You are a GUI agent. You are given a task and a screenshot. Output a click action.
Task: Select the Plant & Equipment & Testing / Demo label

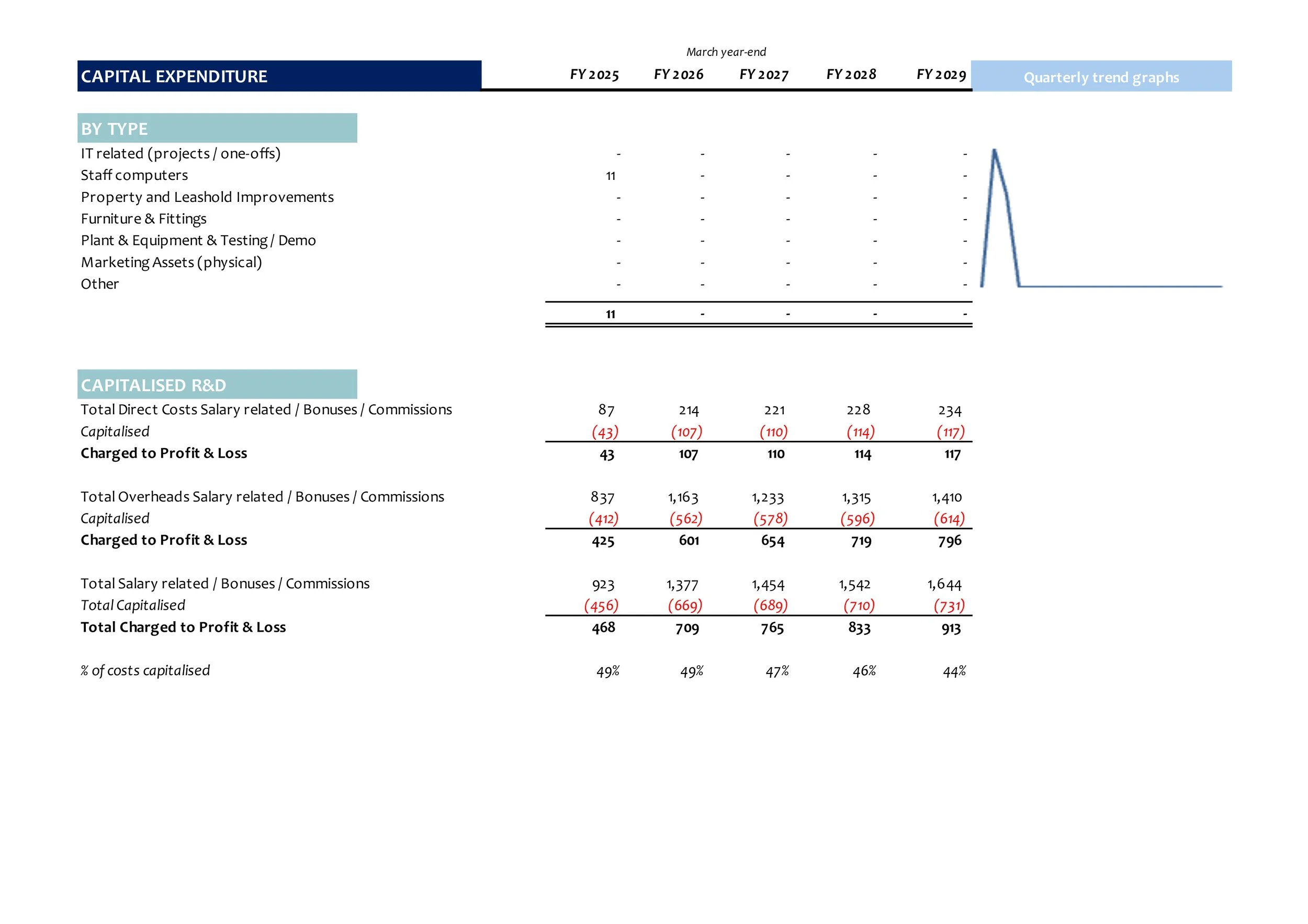198,240
